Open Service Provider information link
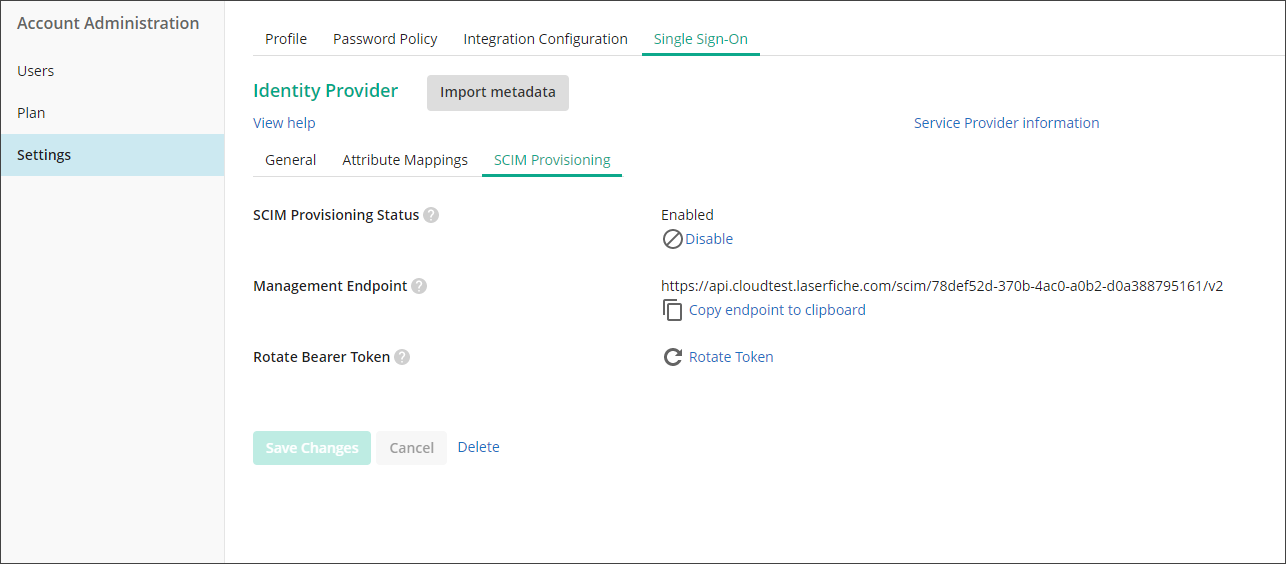Screen dimensions: 1286x564 pyautogui.click(x=1006, y=123)
